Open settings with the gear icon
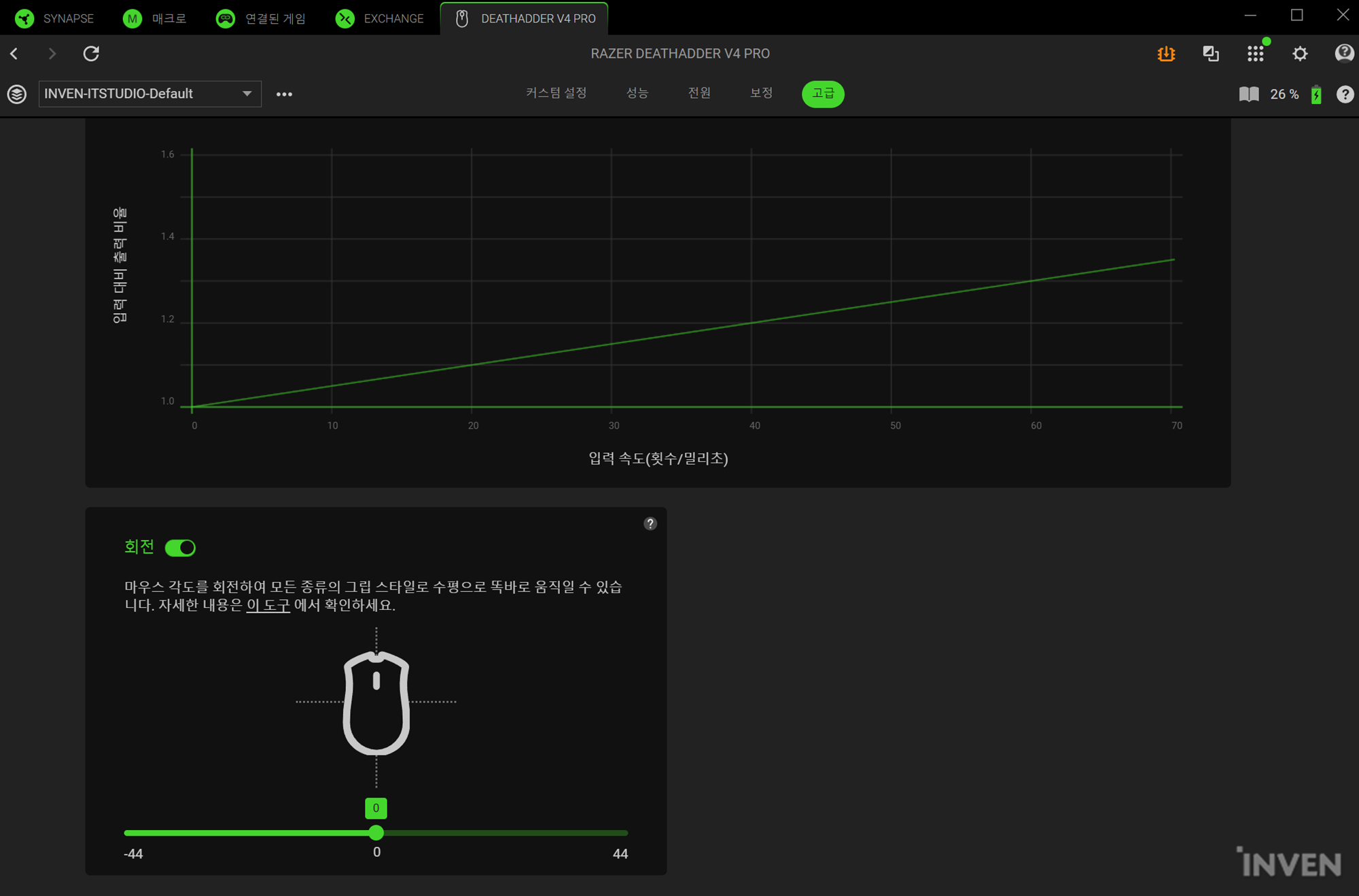 tap(1300, 54)
